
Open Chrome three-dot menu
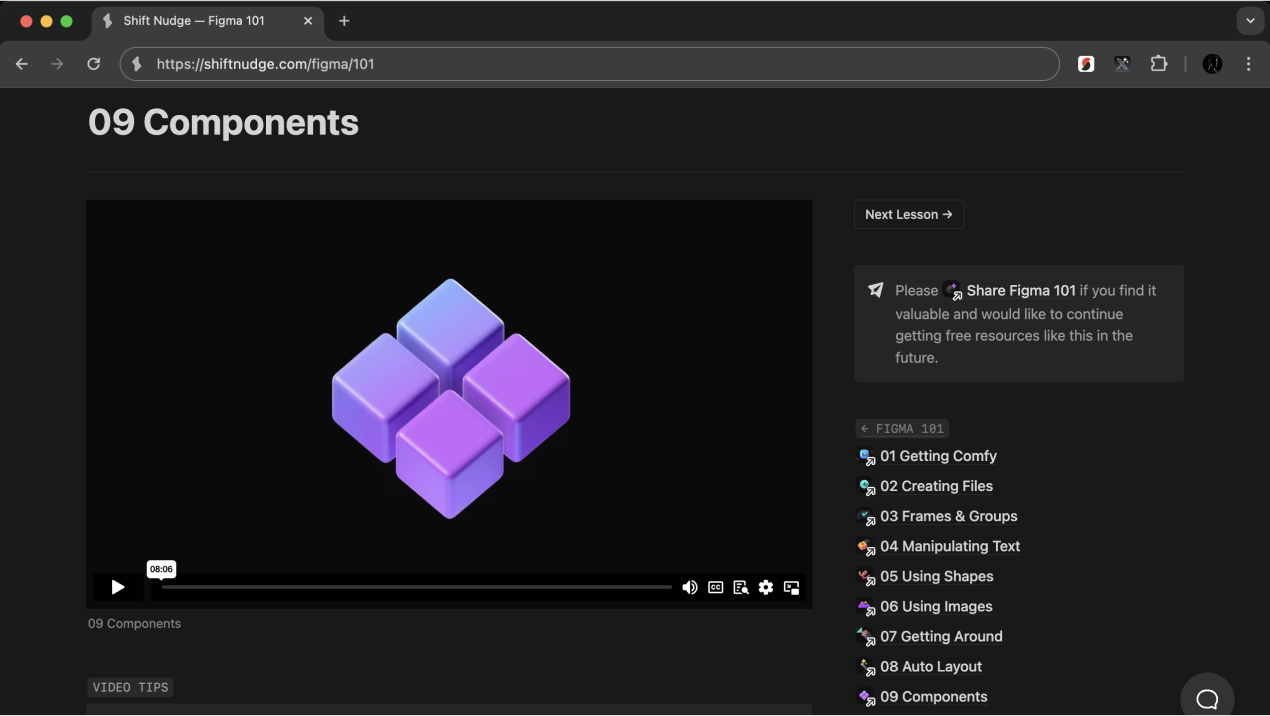1248,64
